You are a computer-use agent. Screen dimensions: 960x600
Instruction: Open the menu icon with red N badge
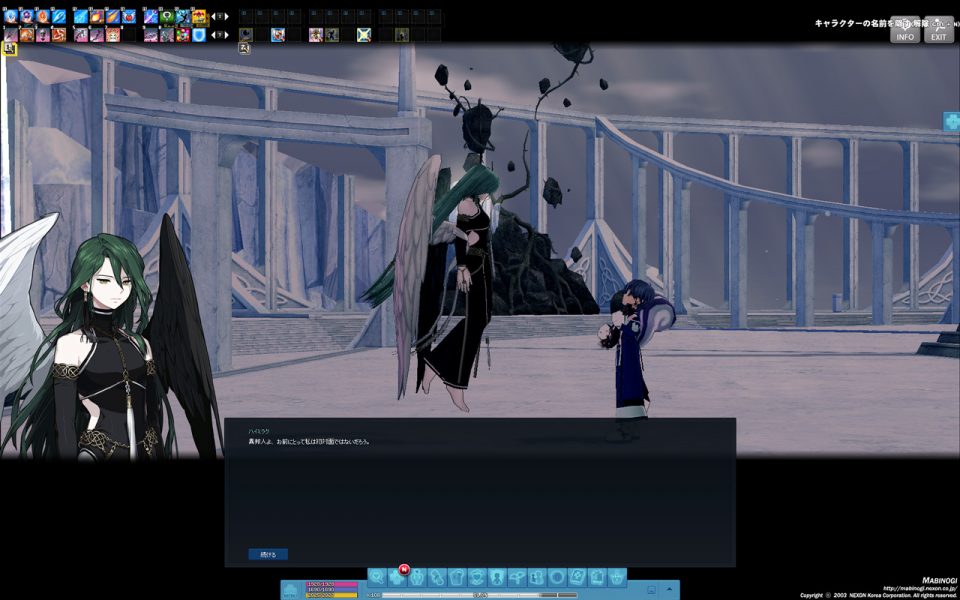[397, 577]
